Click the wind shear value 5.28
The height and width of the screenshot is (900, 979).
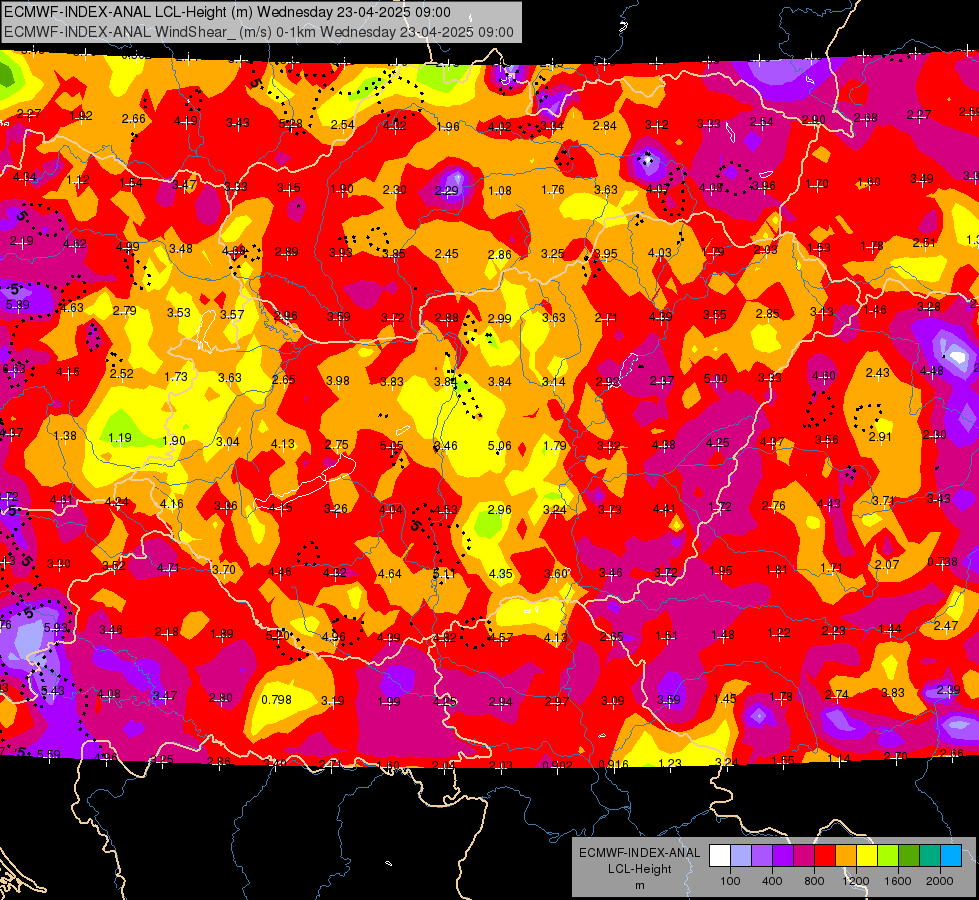[x=290, y=124]
